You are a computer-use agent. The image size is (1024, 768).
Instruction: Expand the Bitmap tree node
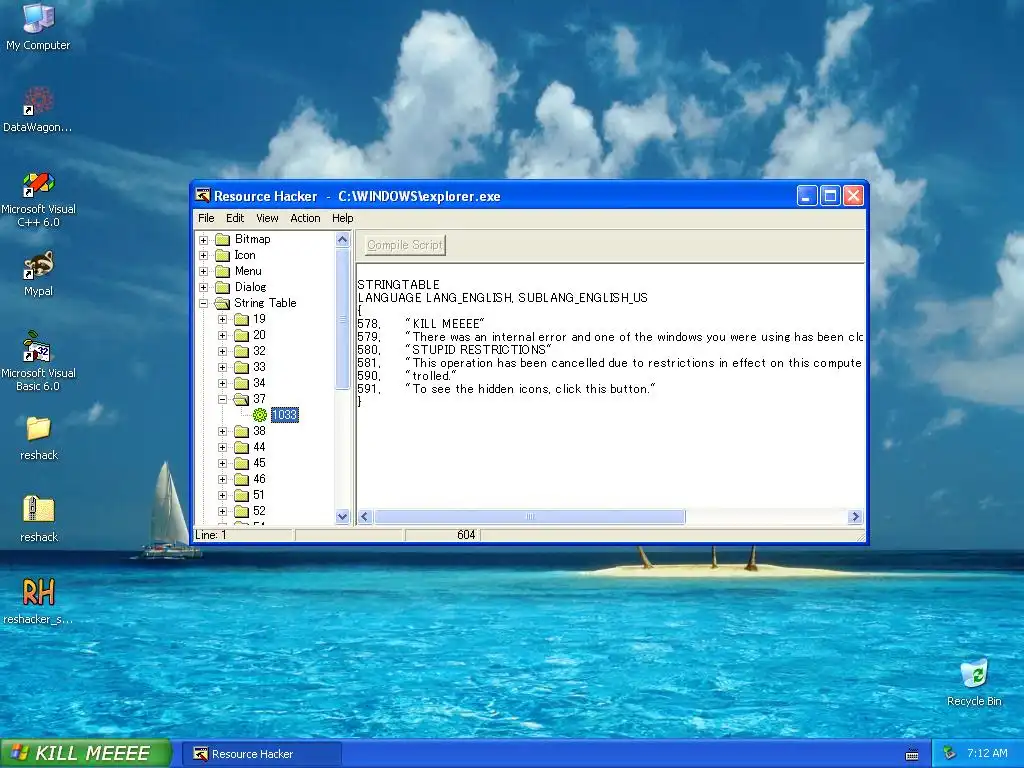pos(204,240)
